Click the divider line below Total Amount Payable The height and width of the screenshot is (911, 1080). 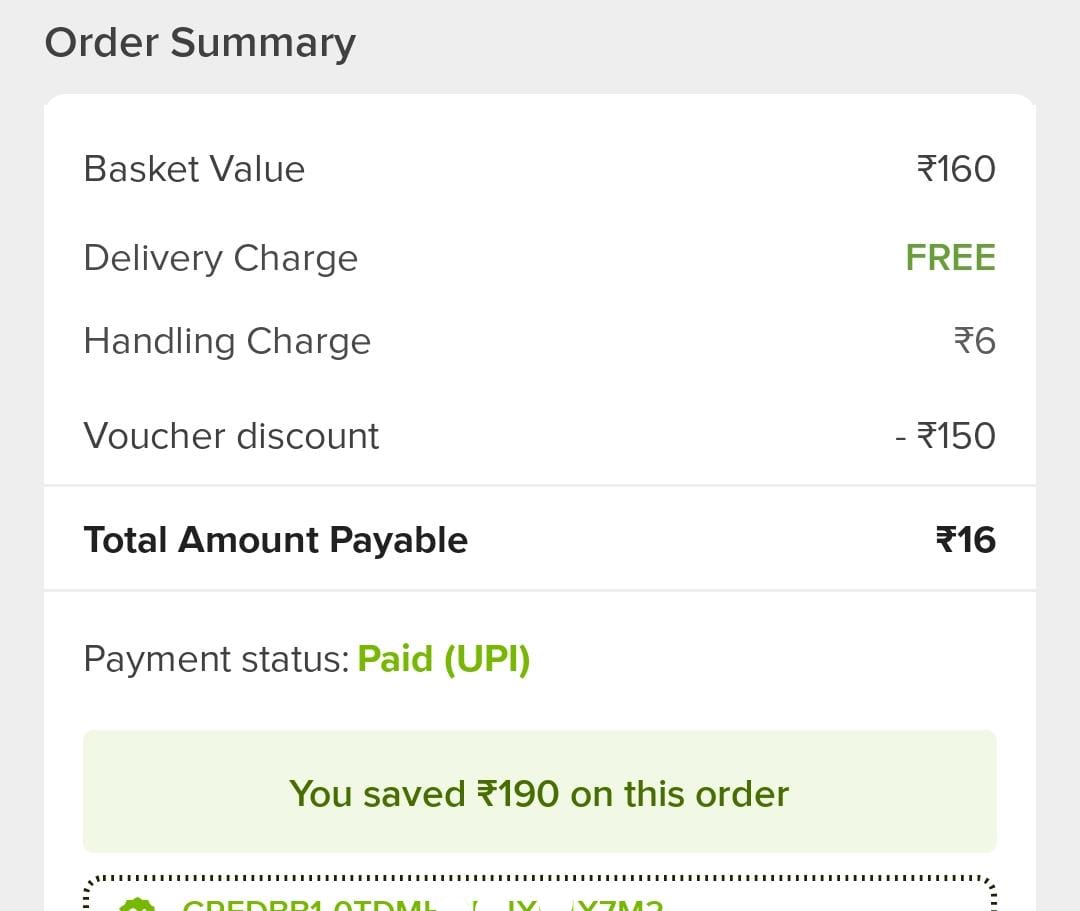coord(539,591)
